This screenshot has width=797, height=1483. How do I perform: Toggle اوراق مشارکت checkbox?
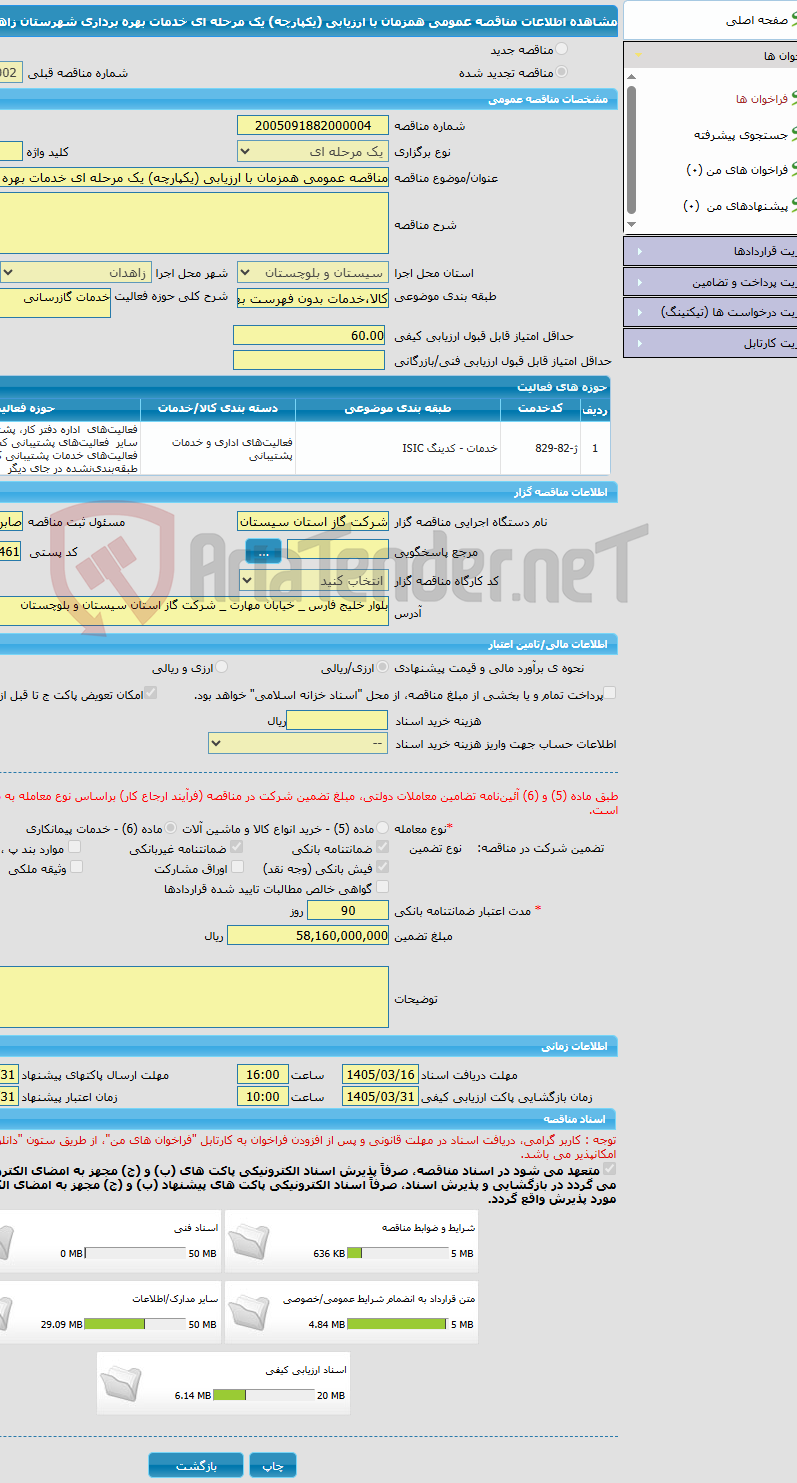click(237, 867)
